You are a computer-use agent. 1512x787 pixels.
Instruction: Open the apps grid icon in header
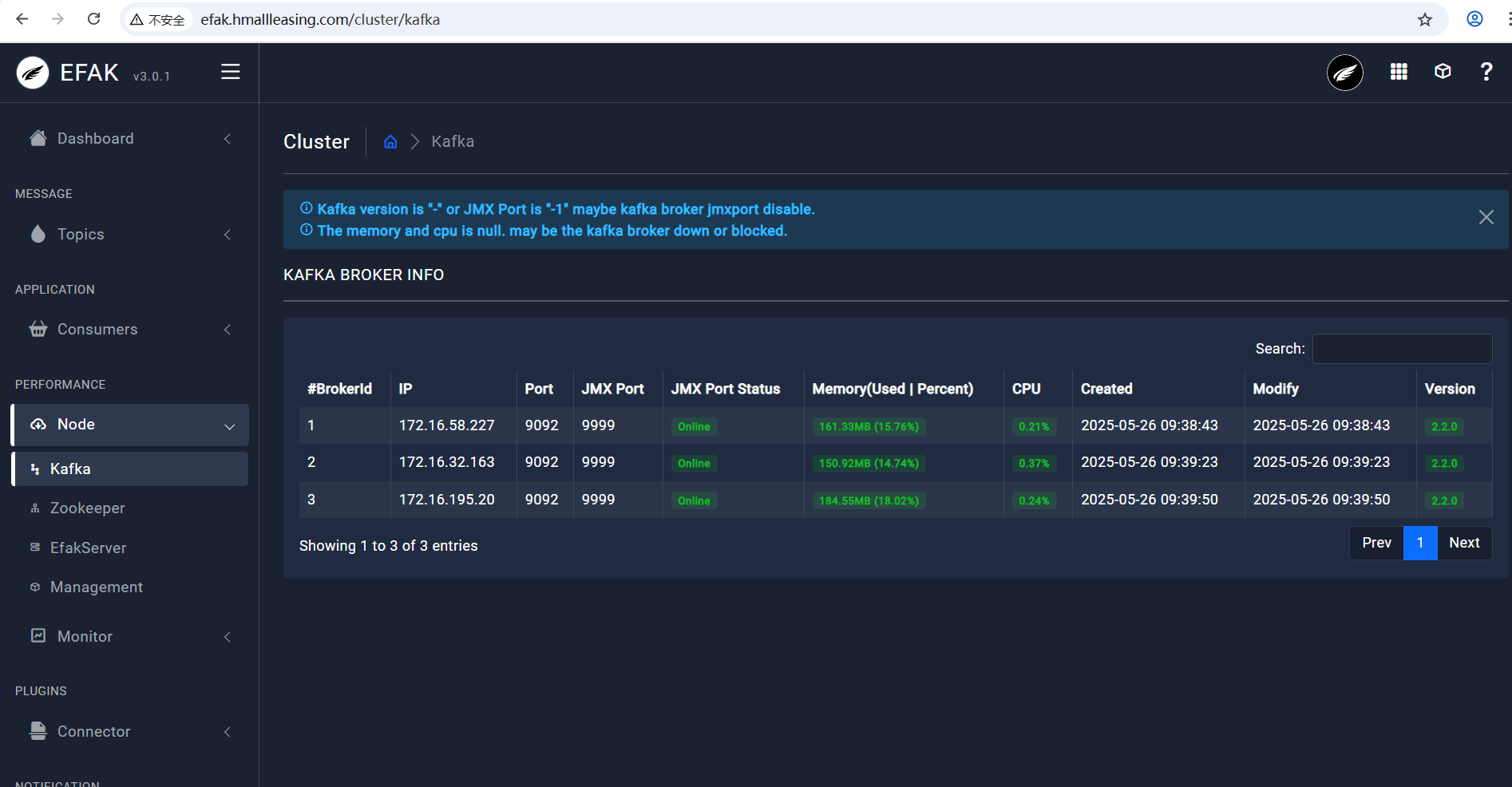click(1399, 72)
